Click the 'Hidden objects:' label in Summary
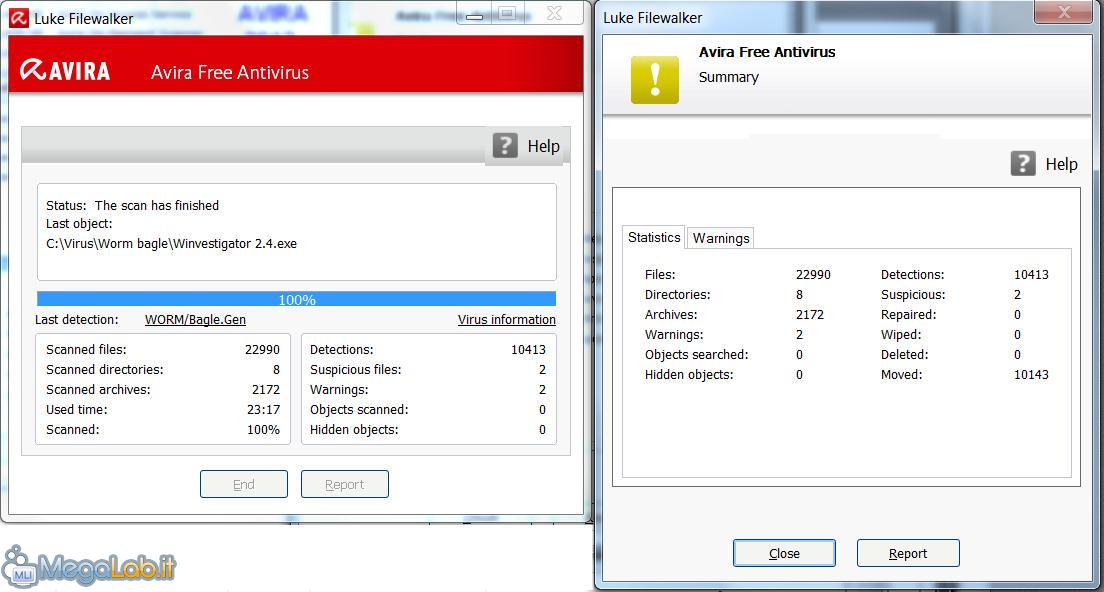The width and height of the screenshot is (1104, 592). pos(689,374)
